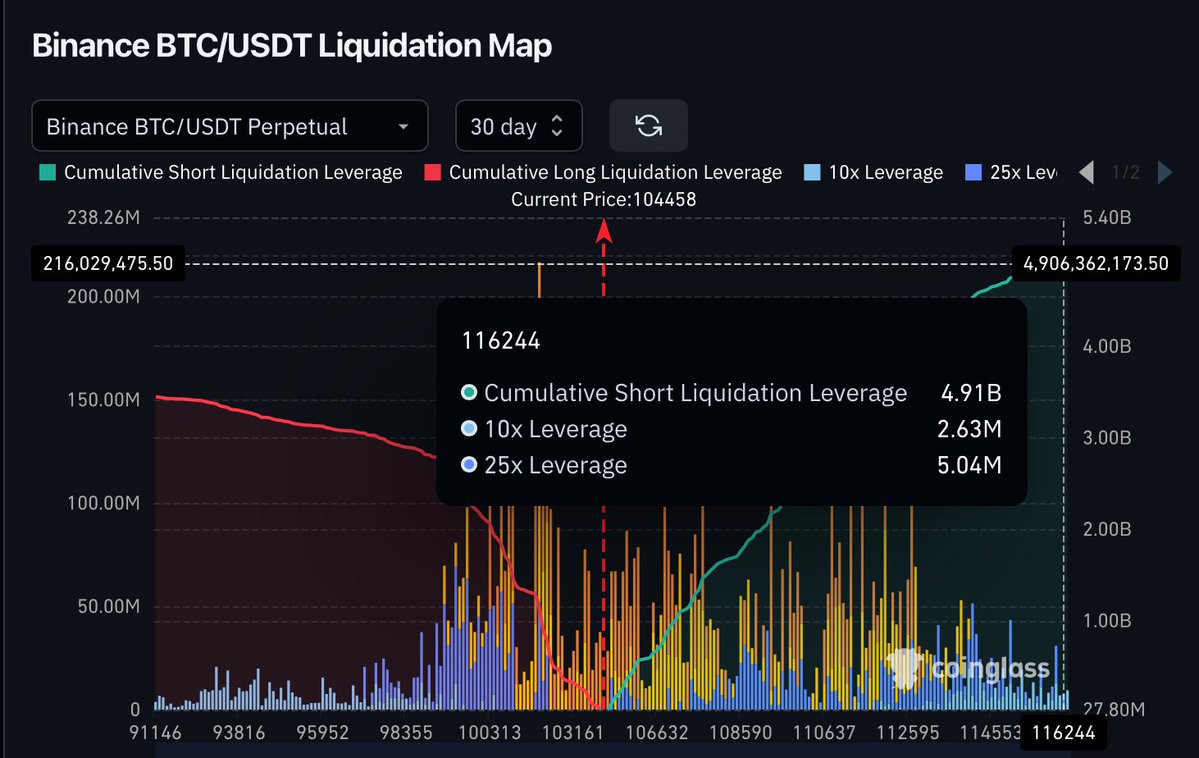
Task: Click the 93816 x-axis label
Action: 239,733
